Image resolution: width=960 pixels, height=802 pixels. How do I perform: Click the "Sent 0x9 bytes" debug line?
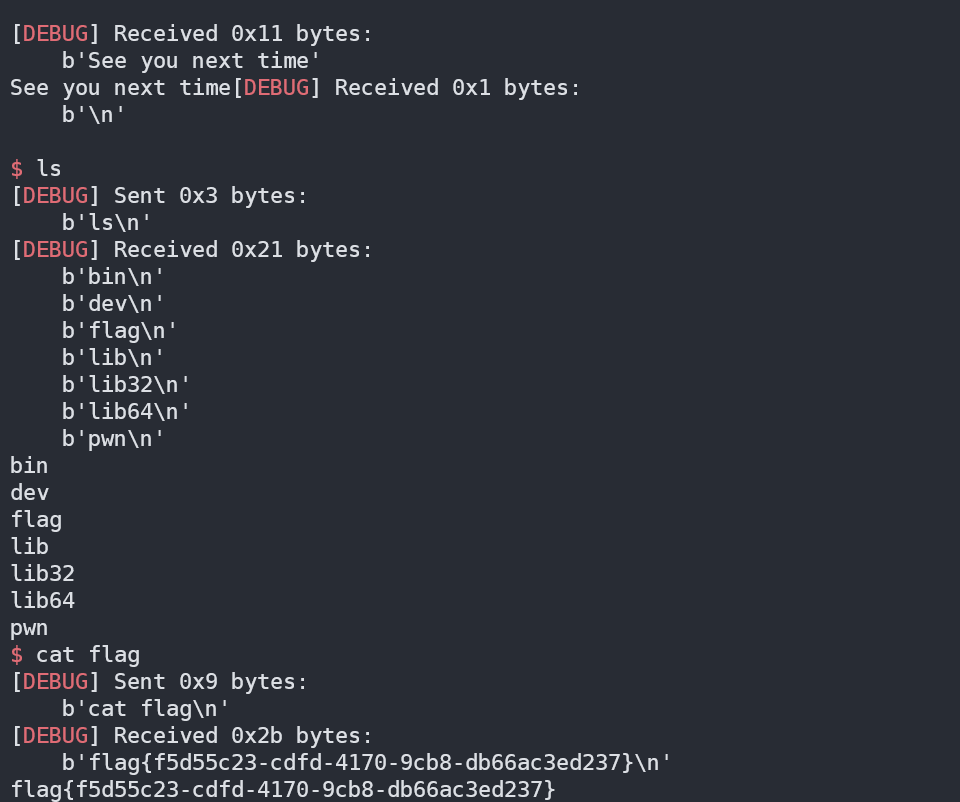[x=210, y=682]
